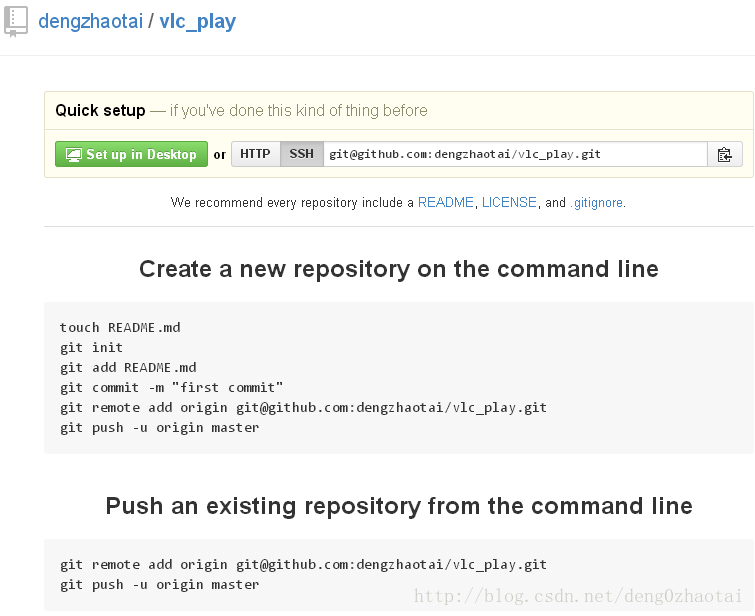
Task: Click the 'git init' command line
Action: click(91, 348)
